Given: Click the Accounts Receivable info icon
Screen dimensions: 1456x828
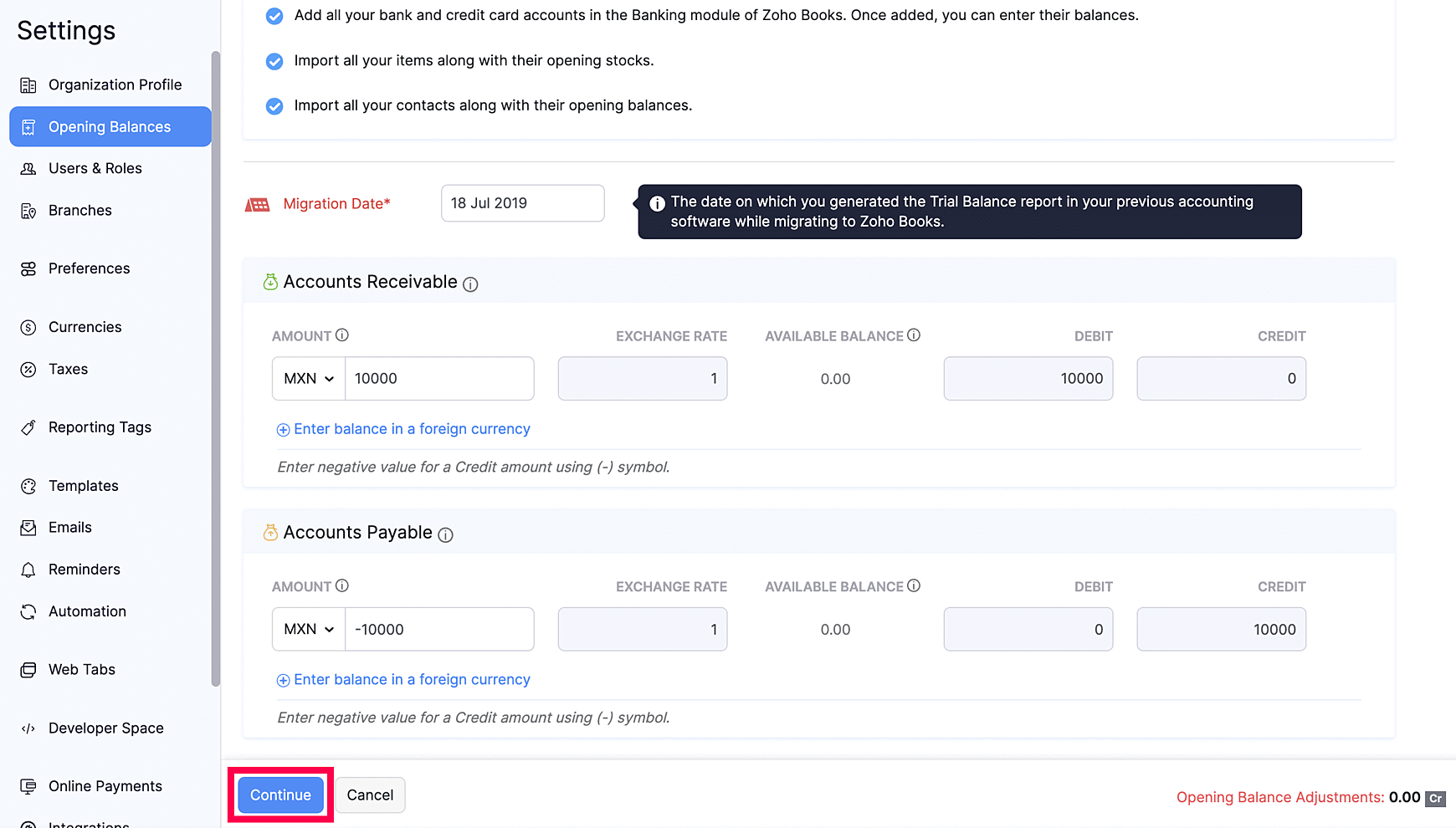Looking at the screenshot, I should point(470,284).
